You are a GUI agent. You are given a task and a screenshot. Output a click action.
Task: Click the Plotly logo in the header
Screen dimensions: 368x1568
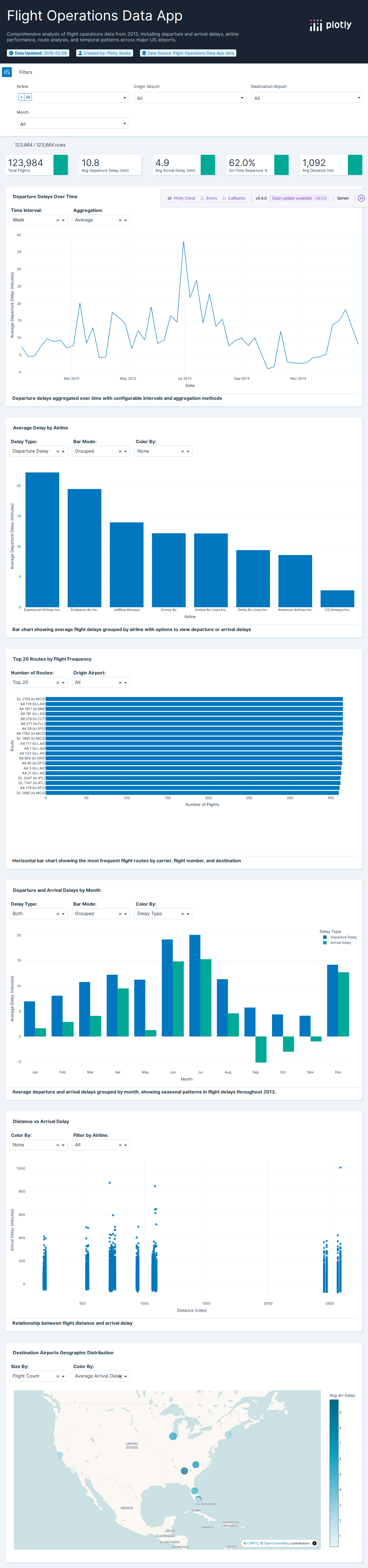(x=330, y=25)
